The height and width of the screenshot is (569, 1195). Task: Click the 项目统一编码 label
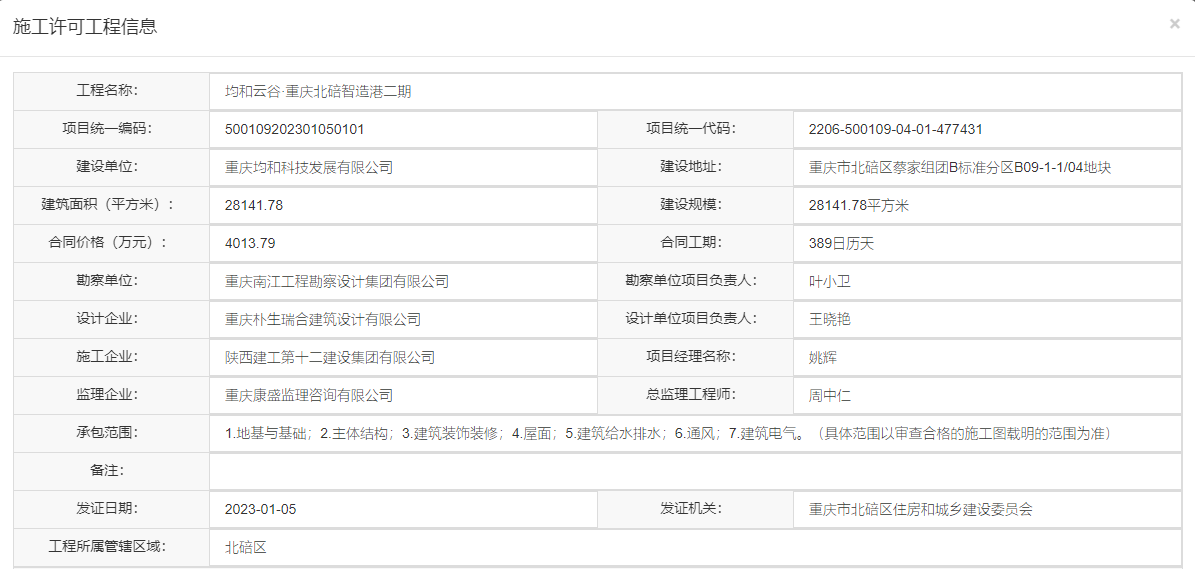(106, 129)
